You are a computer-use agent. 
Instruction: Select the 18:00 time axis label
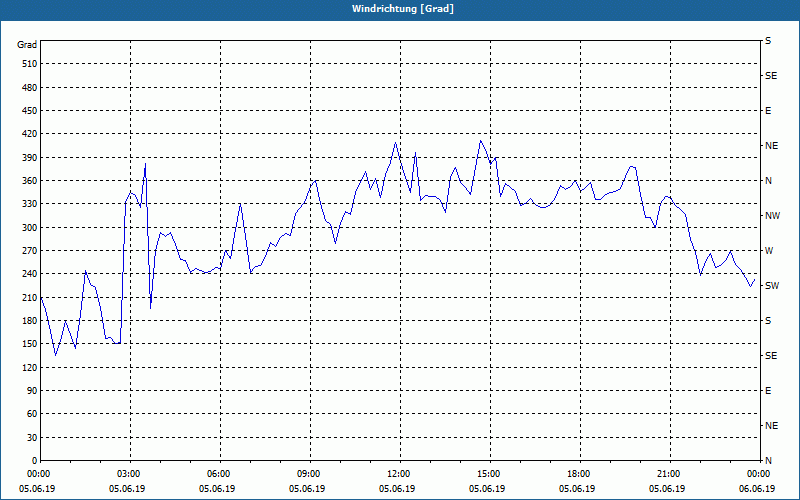tap(580, 474)
